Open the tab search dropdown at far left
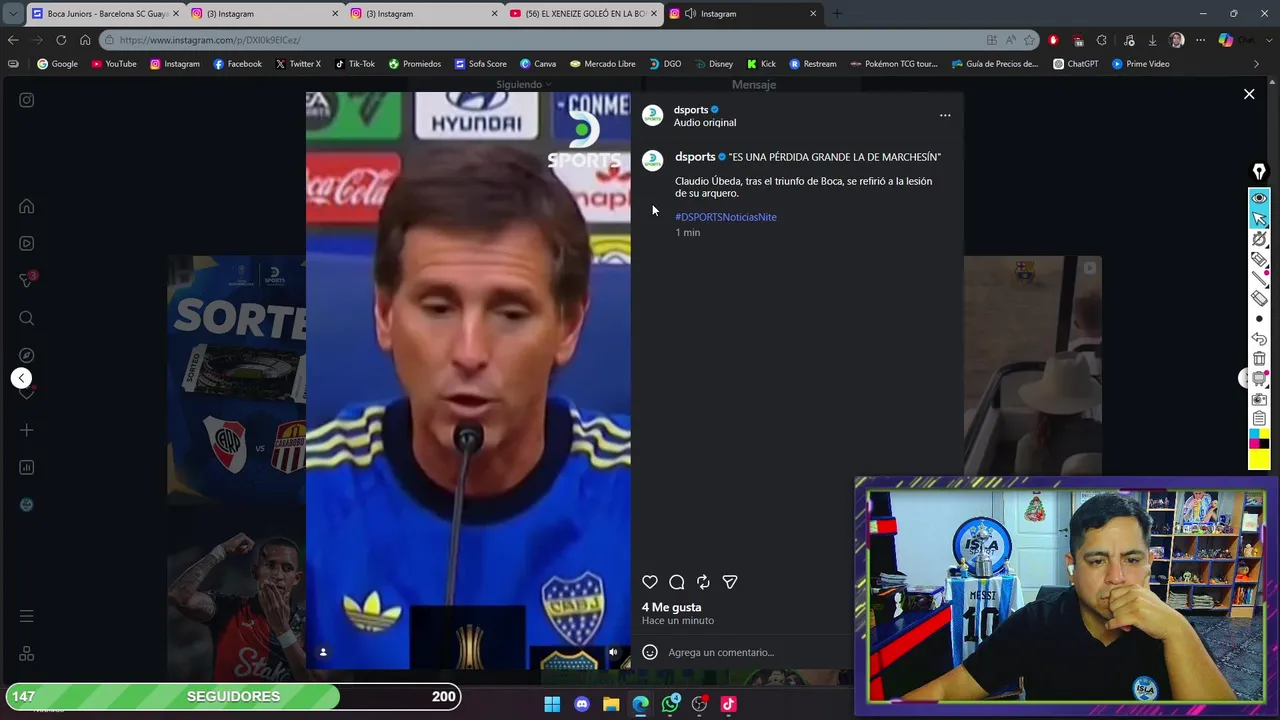This screenshot has height=720, width=1280. pyautogui.click(x=12, y=14)
